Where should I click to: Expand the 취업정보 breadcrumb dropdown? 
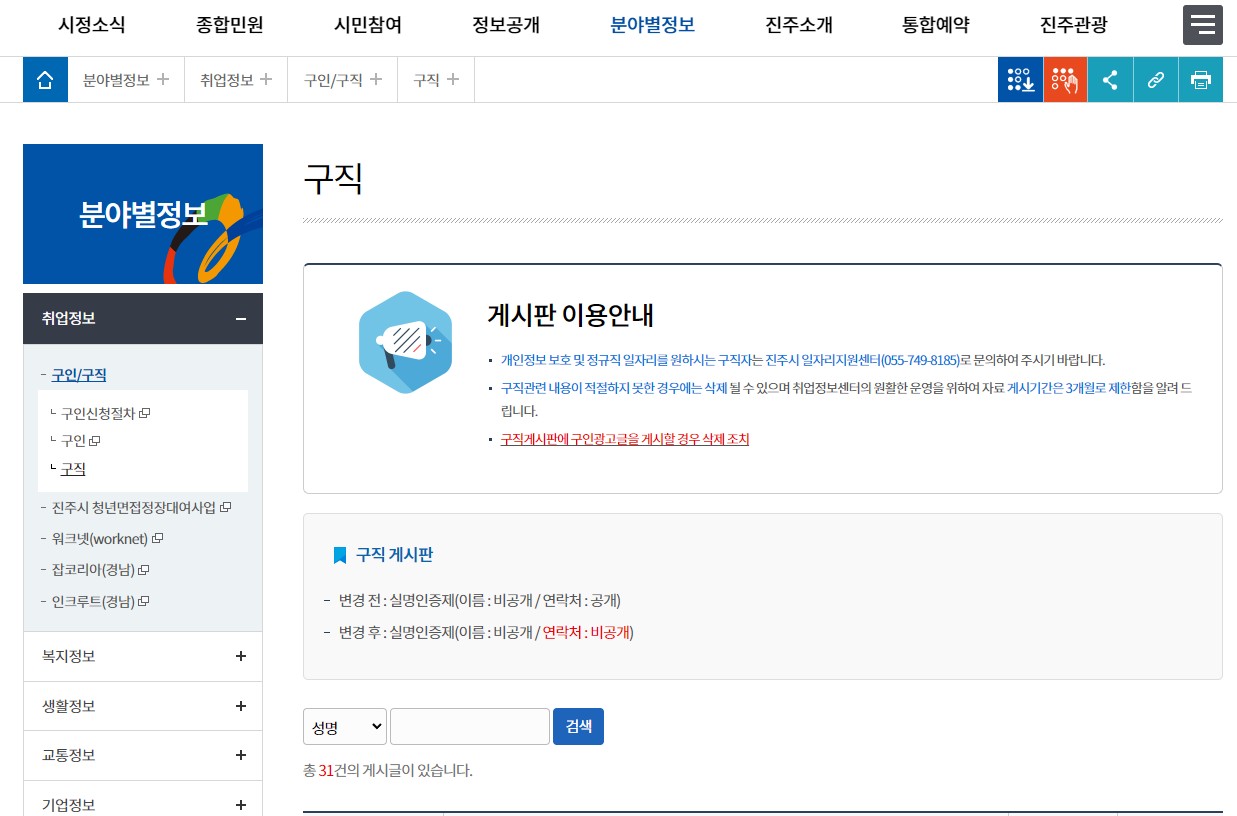pos(236,80)
